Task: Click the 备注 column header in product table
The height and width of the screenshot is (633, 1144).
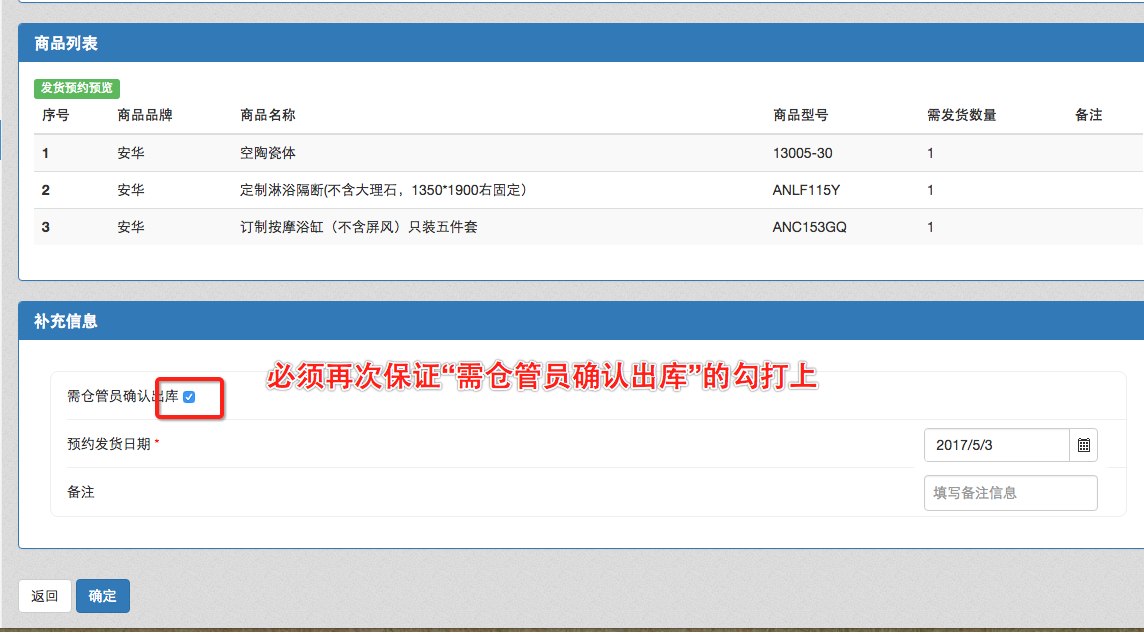Action: tap(1089, 115)
